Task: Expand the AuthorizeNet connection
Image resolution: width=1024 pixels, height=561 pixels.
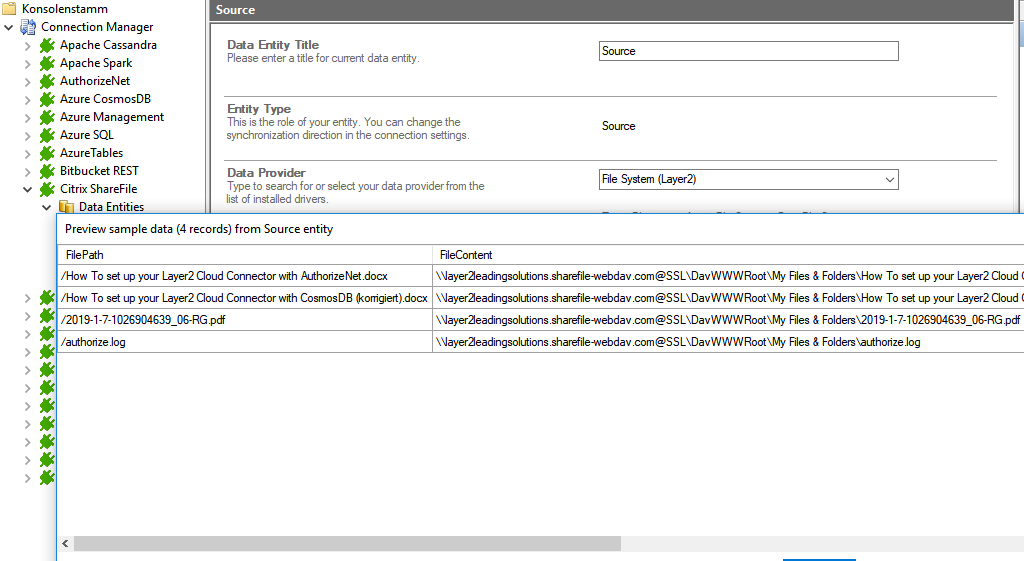Action: (27, 82)
